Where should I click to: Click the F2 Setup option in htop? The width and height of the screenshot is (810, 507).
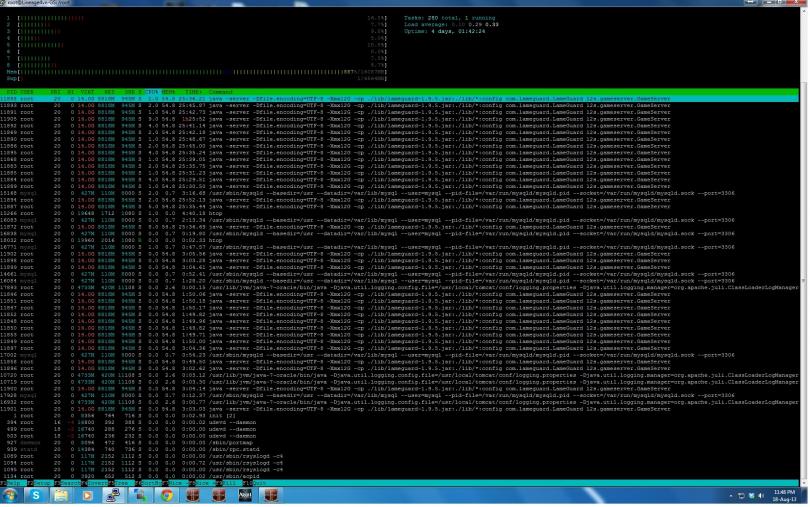click(38, 482)
